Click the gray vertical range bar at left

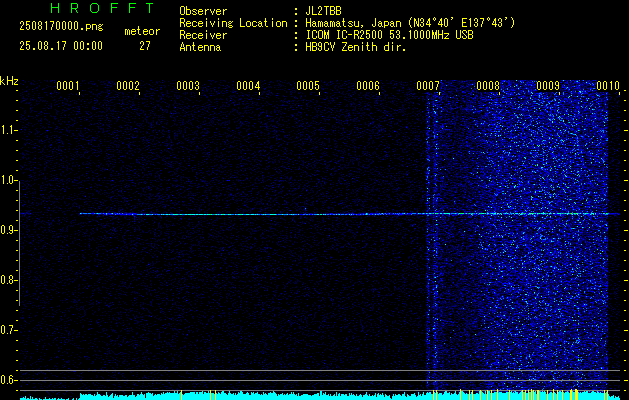coord(20,243)
